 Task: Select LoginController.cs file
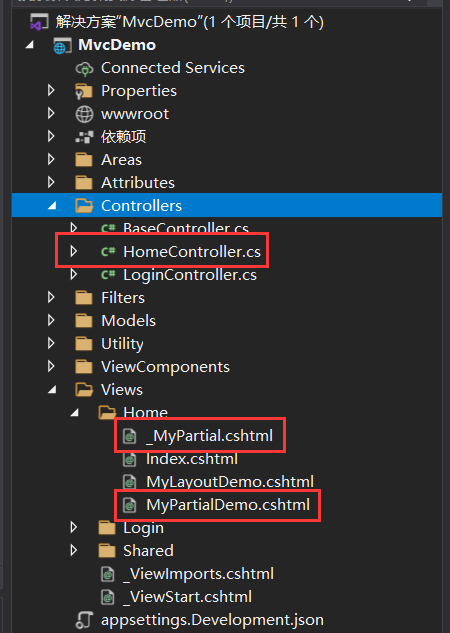coord(190,275)
